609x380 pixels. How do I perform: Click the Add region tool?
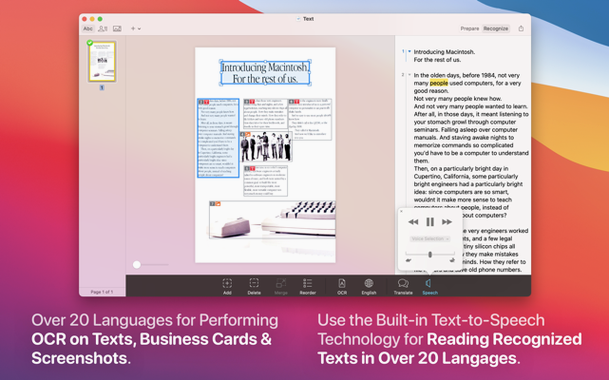coord(227,286)
